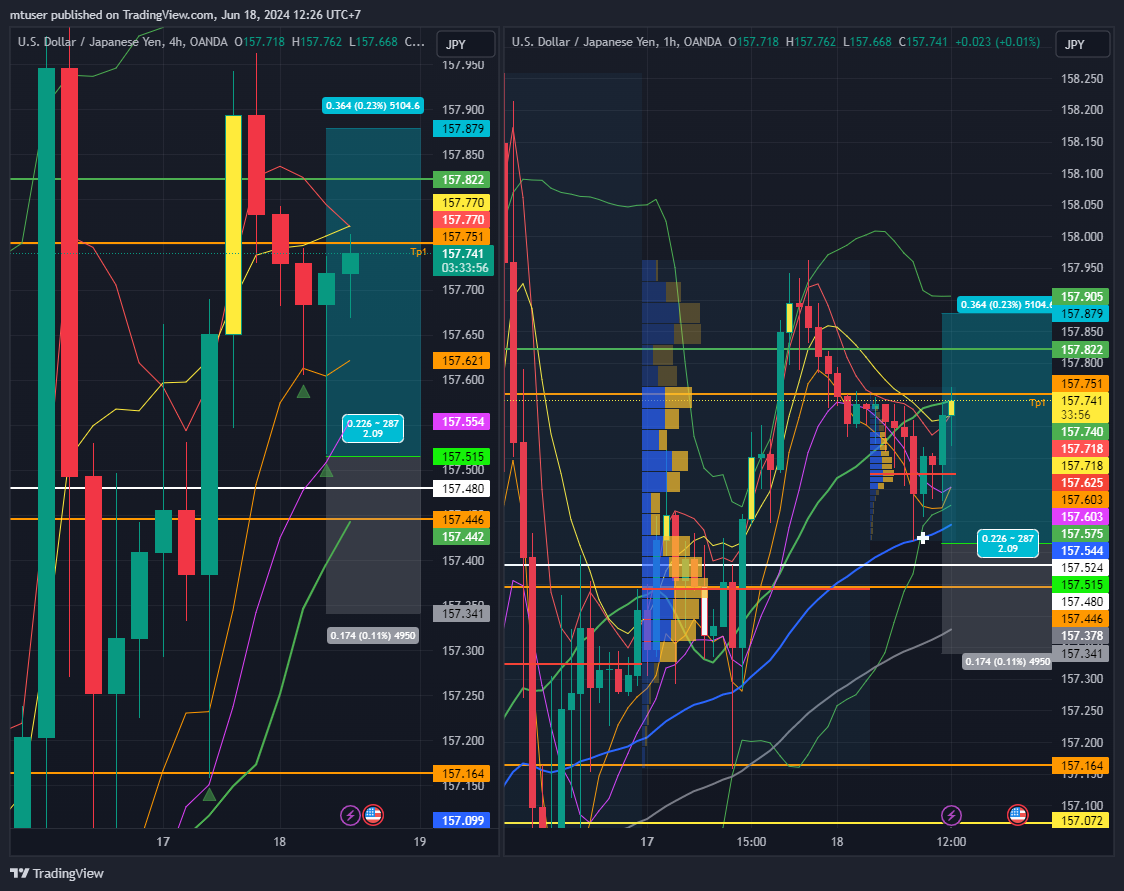
Task: Click the lightning event icon on 1h chart
Action: coord(951,815)
